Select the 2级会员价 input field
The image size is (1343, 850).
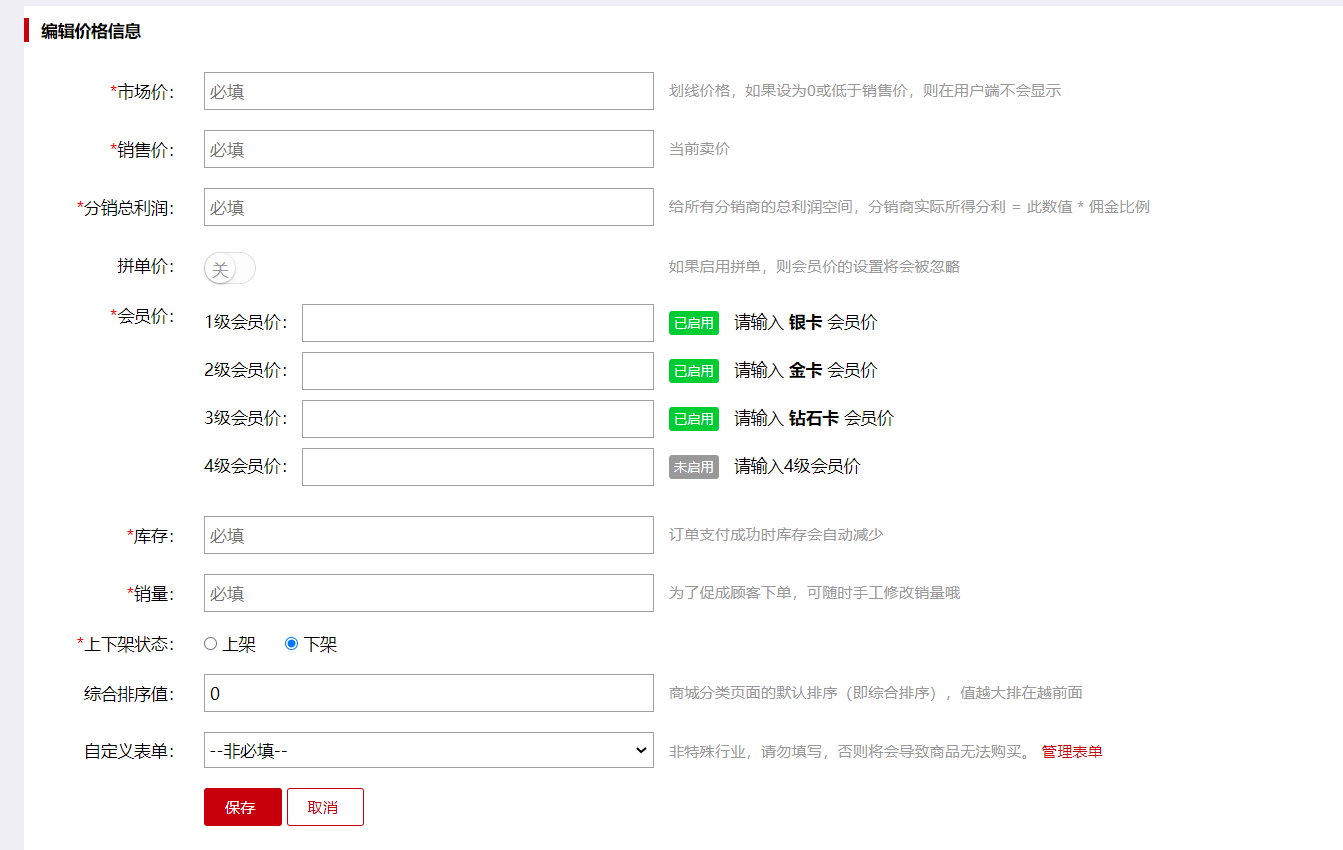click(x=477, y=371)
